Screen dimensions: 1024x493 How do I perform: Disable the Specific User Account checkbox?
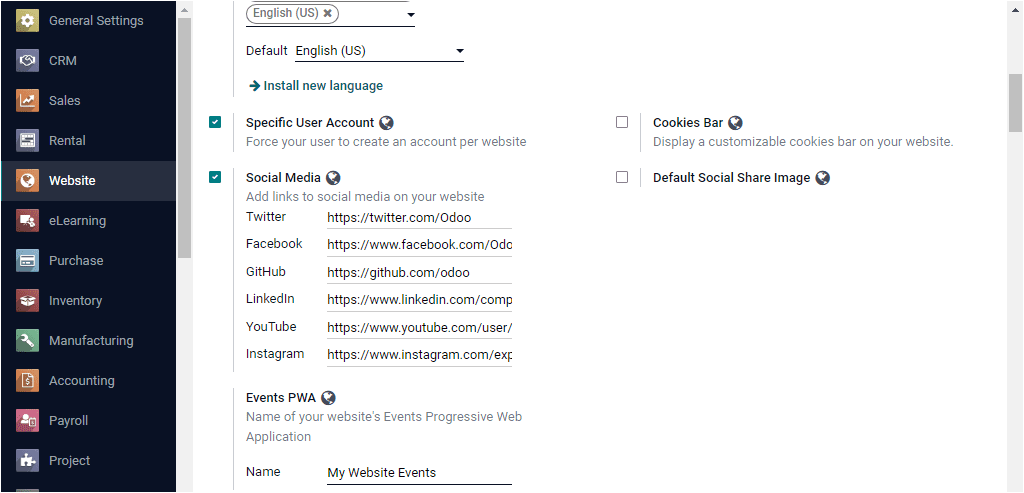(215, 122)
